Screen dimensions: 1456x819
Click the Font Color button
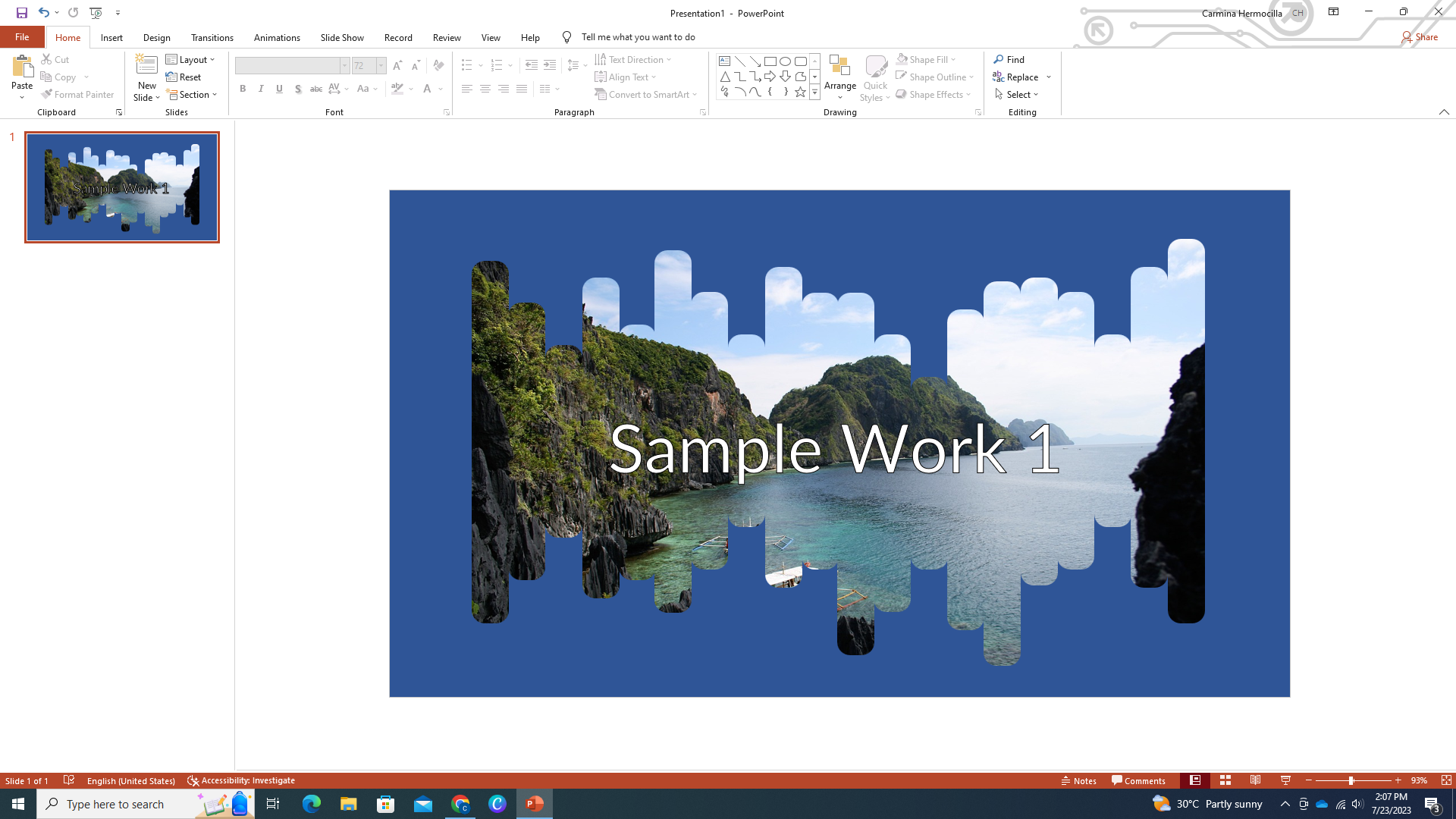[x=428, y=89]
